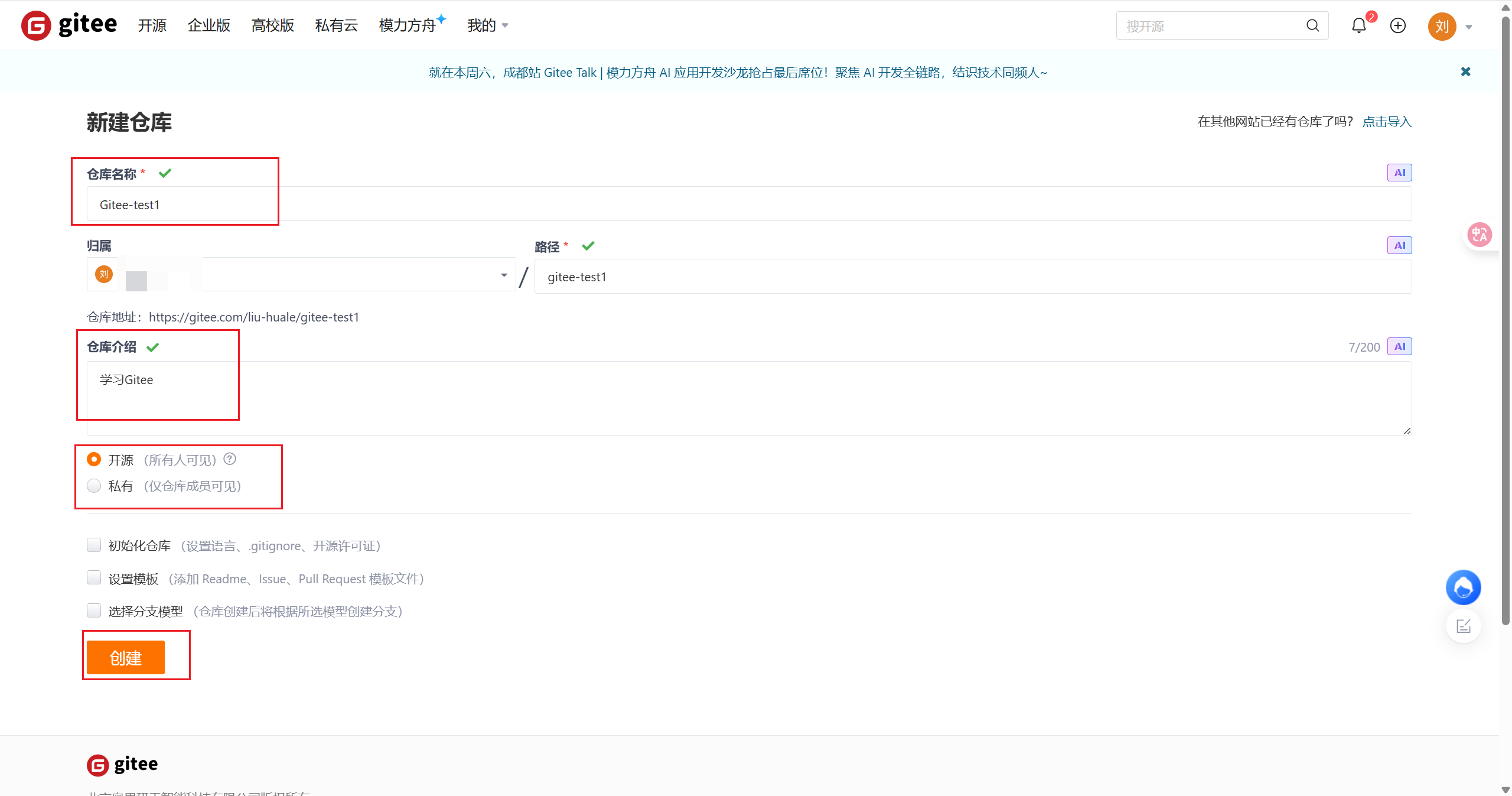Click the Gitee logo in the header
This screenshot has width=1512, height=796.
coord(69,25)
